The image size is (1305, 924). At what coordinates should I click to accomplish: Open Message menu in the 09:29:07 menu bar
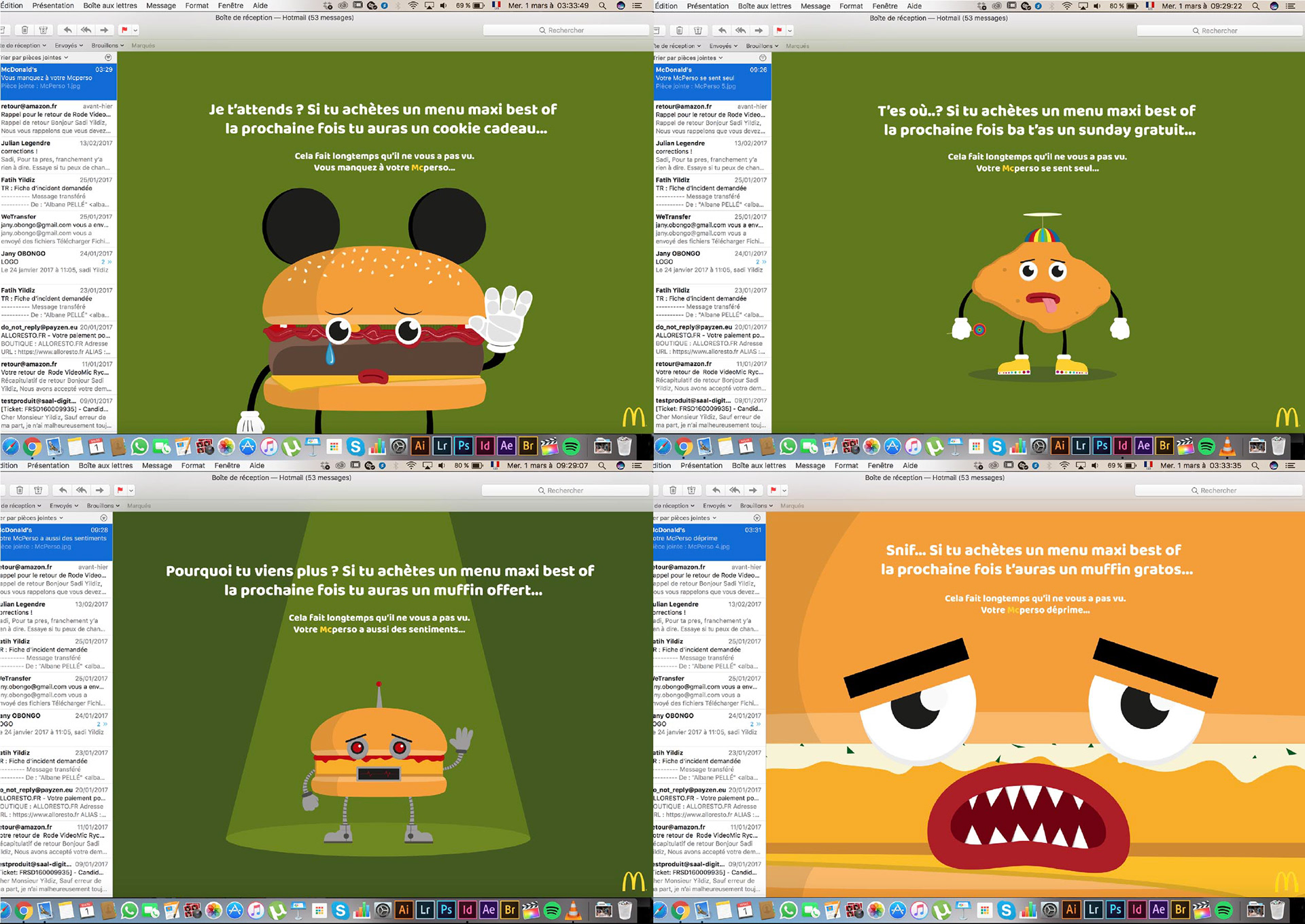pyautogui.click(x=157, y=465)
